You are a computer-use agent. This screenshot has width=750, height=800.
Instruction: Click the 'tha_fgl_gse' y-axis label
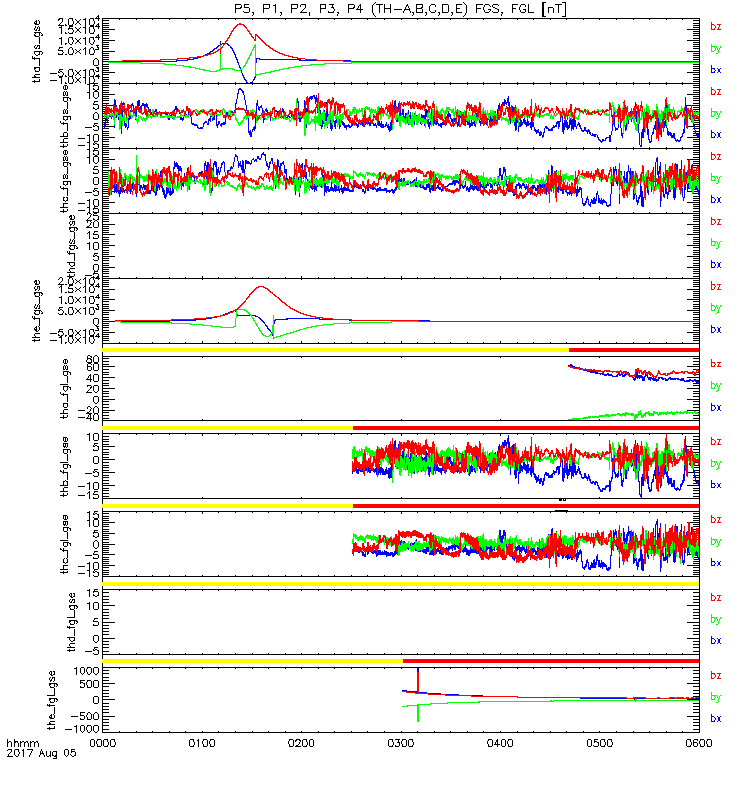[x=65, y=389]
